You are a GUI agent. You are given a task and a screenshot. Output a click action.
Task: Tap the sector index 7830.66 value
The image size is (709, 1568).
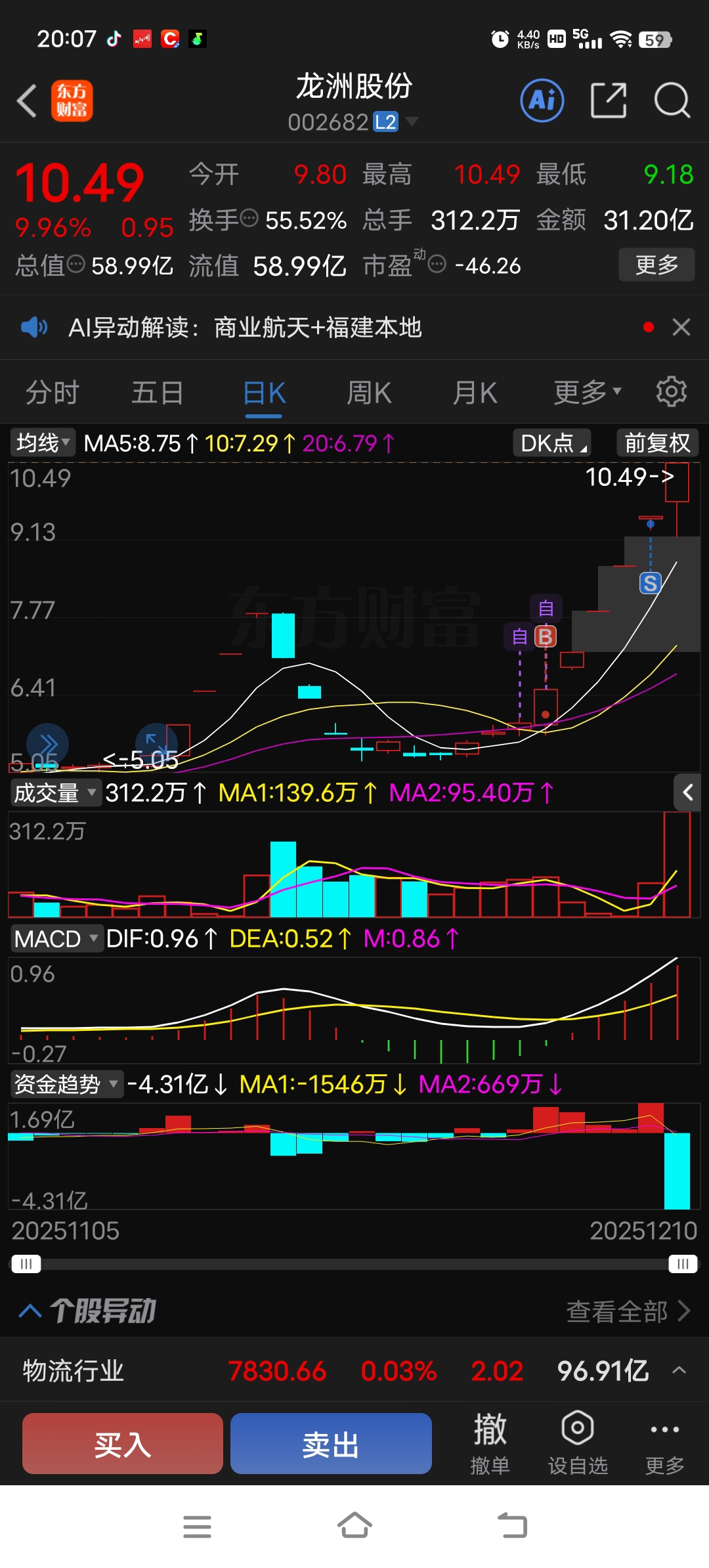tap(277, 1371)
